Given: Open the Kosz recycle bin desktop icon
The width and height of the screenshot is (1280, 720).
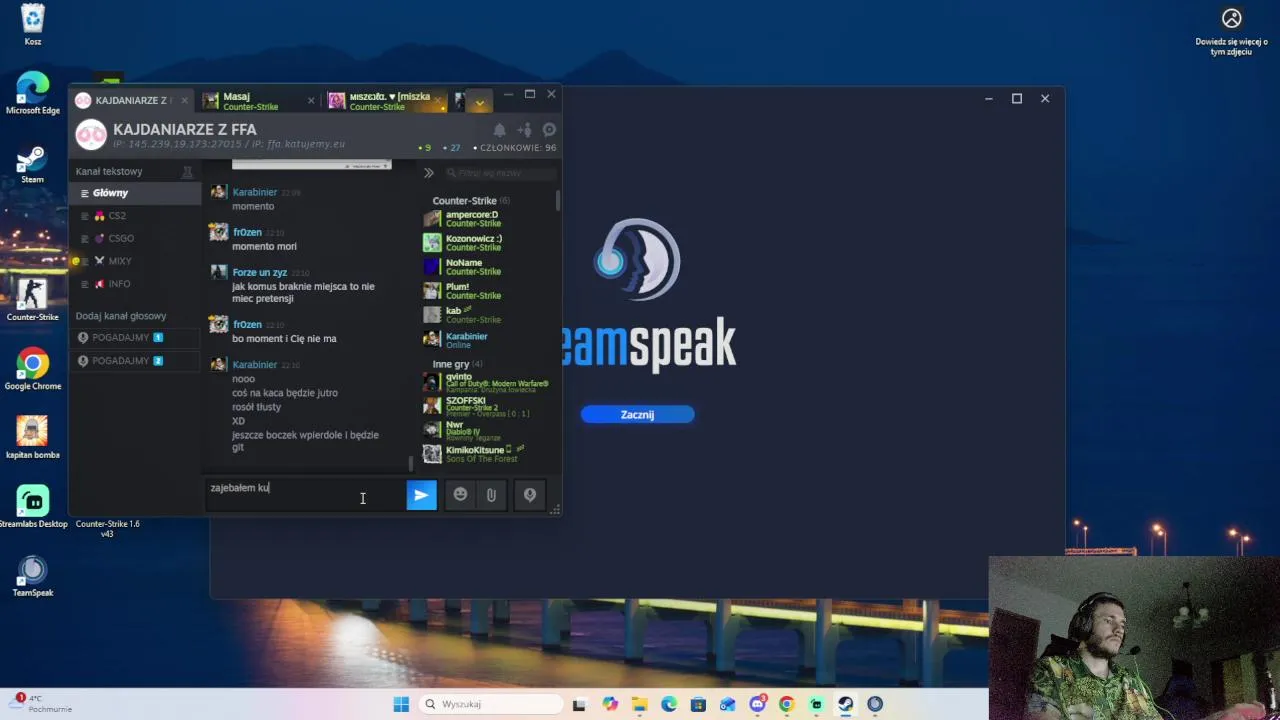Looking at the screenshot, I should click(32, 25).
